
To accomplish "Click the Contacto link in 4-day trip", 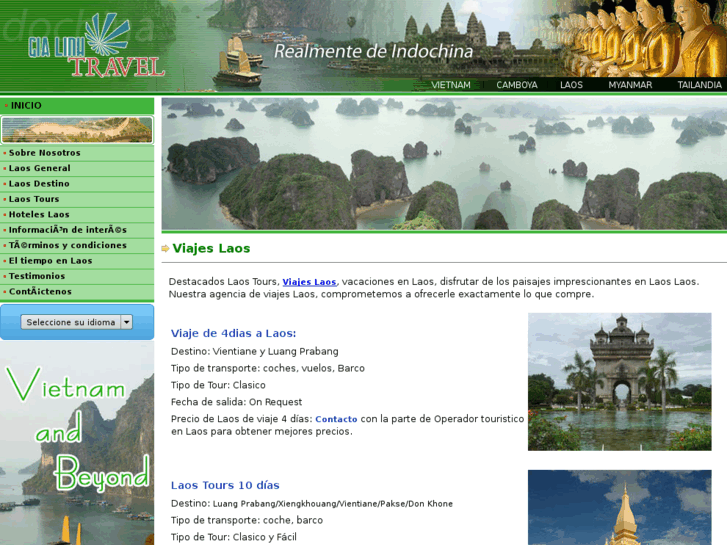I will (336, 419).
